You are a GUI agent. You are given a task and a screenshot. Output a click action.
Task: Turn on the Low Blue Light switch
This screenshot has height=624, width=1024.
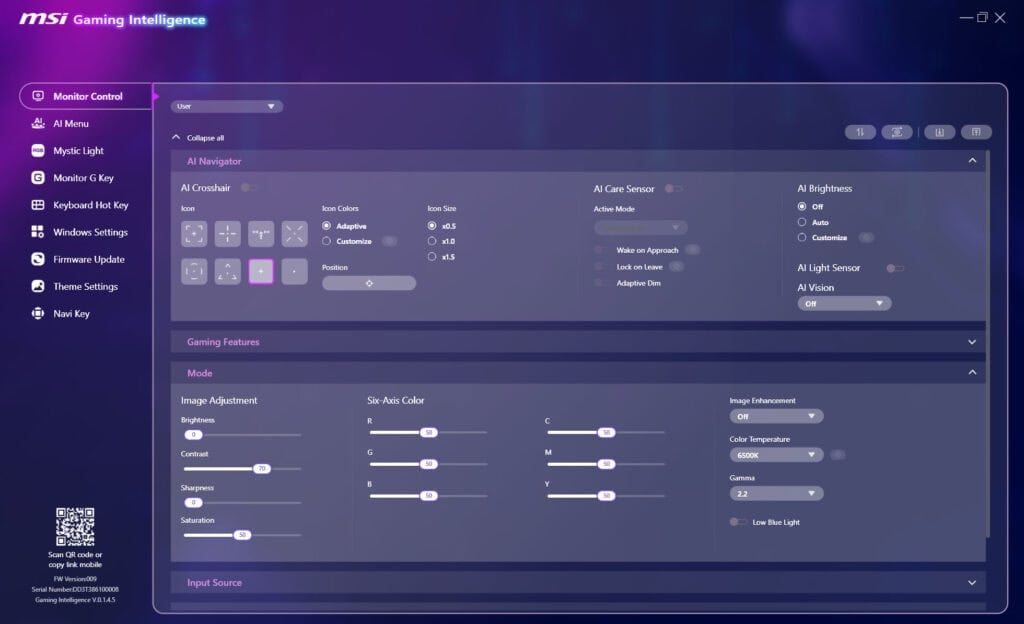738,522
